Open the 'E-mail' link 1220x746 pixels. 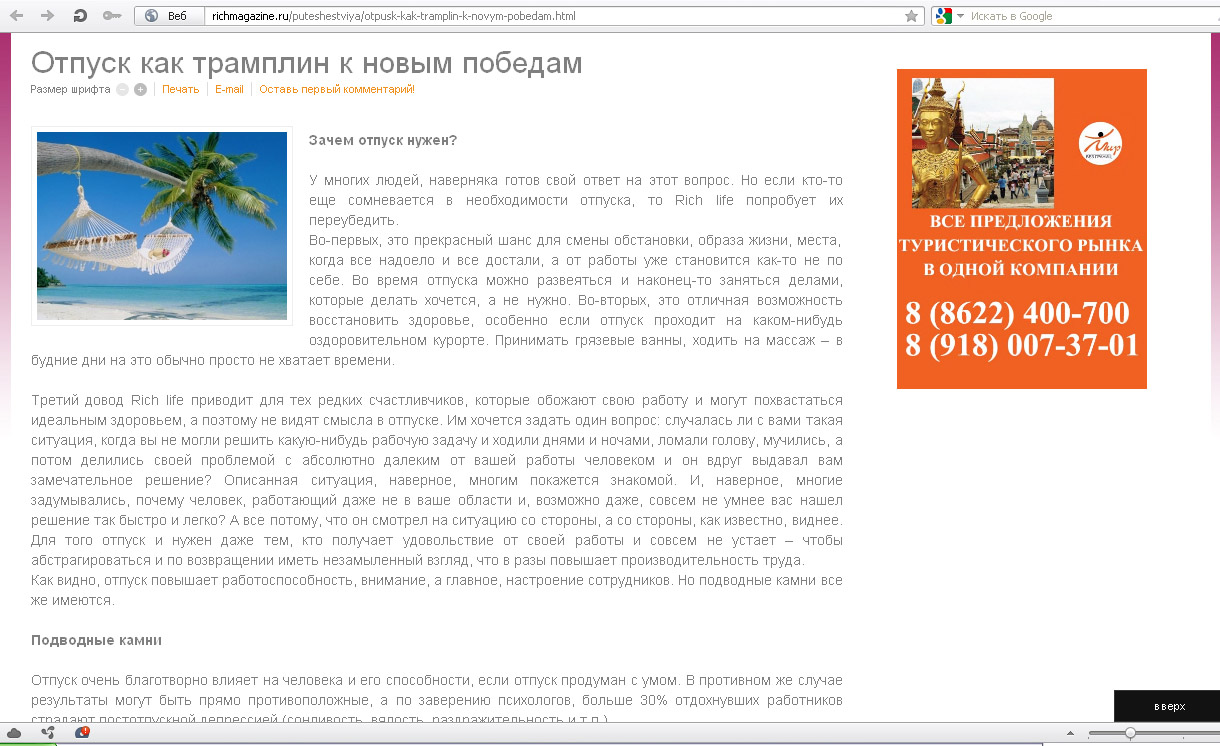pyautogui.click(x=229, y=89)
